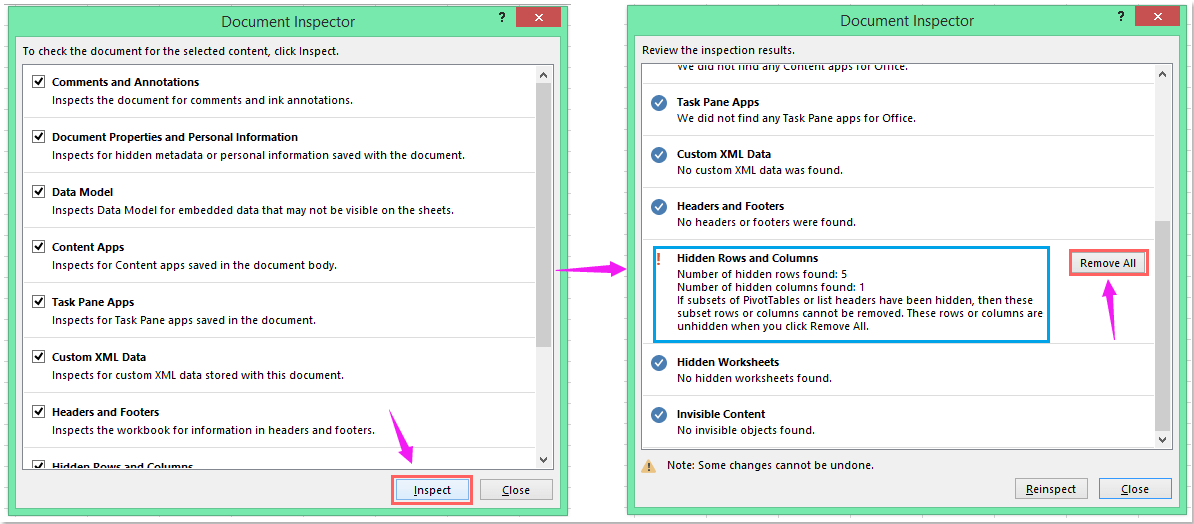The height and width of the screenshot is (524, 1194).
Task: Click 'Inspects Data Model for embedded data' description
Action: (253, 209)
